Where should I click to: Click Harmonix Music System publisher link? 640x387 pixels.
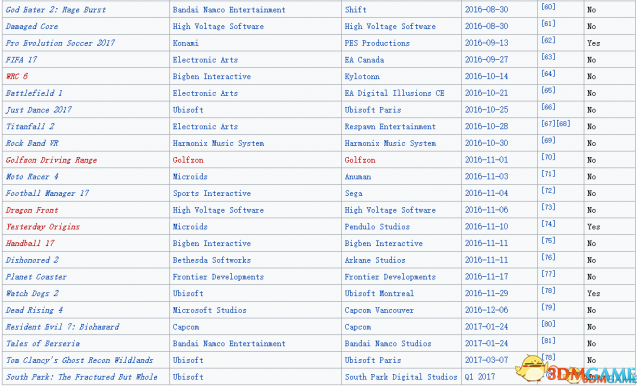pos(218,143)
